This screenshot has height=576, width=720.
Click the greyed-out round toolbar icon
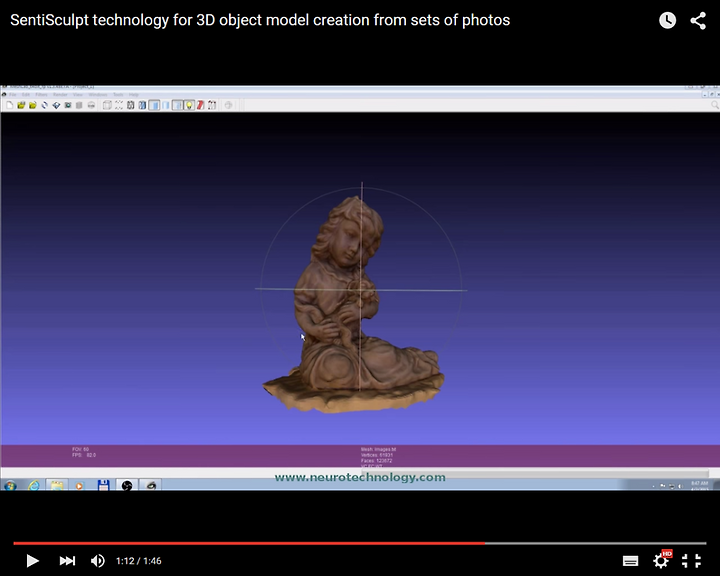tap(228, 105)
